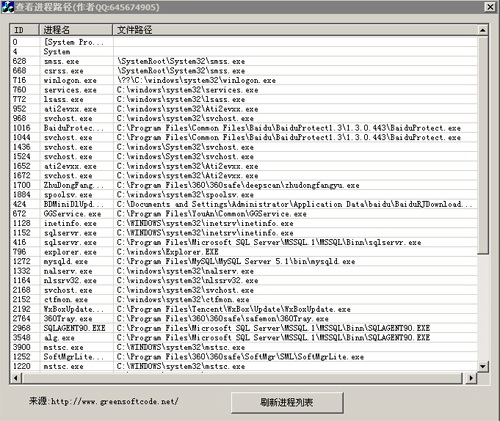The image size is (500, 421).
Task: Click the horizontal scrollbar left arrow
Action: [x=16, y=378]
